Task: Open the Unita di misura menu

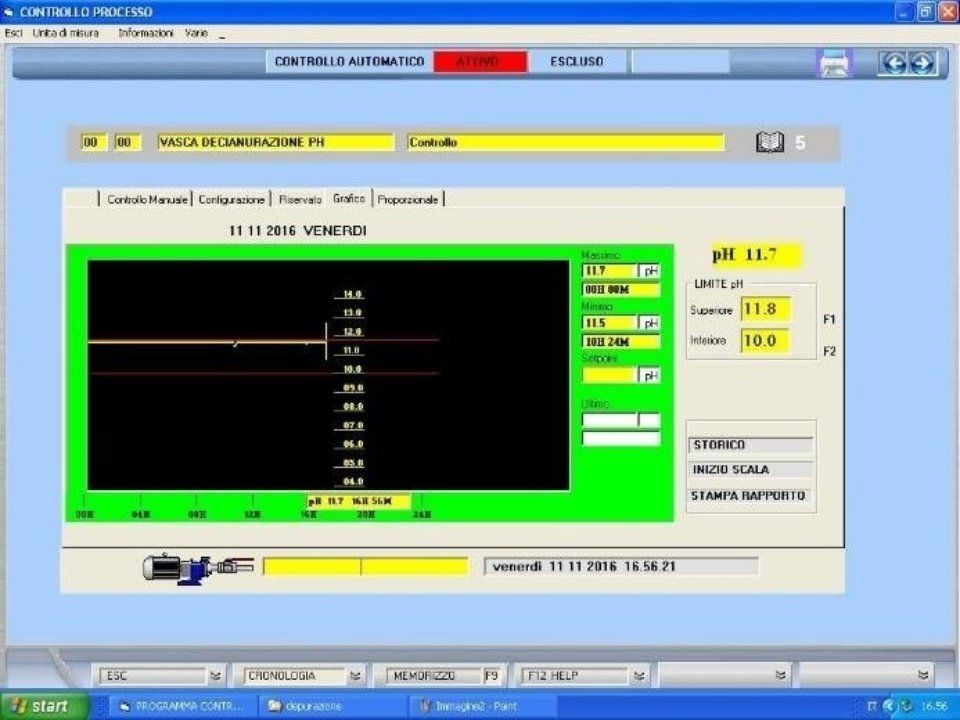Action: pos(66,33)
